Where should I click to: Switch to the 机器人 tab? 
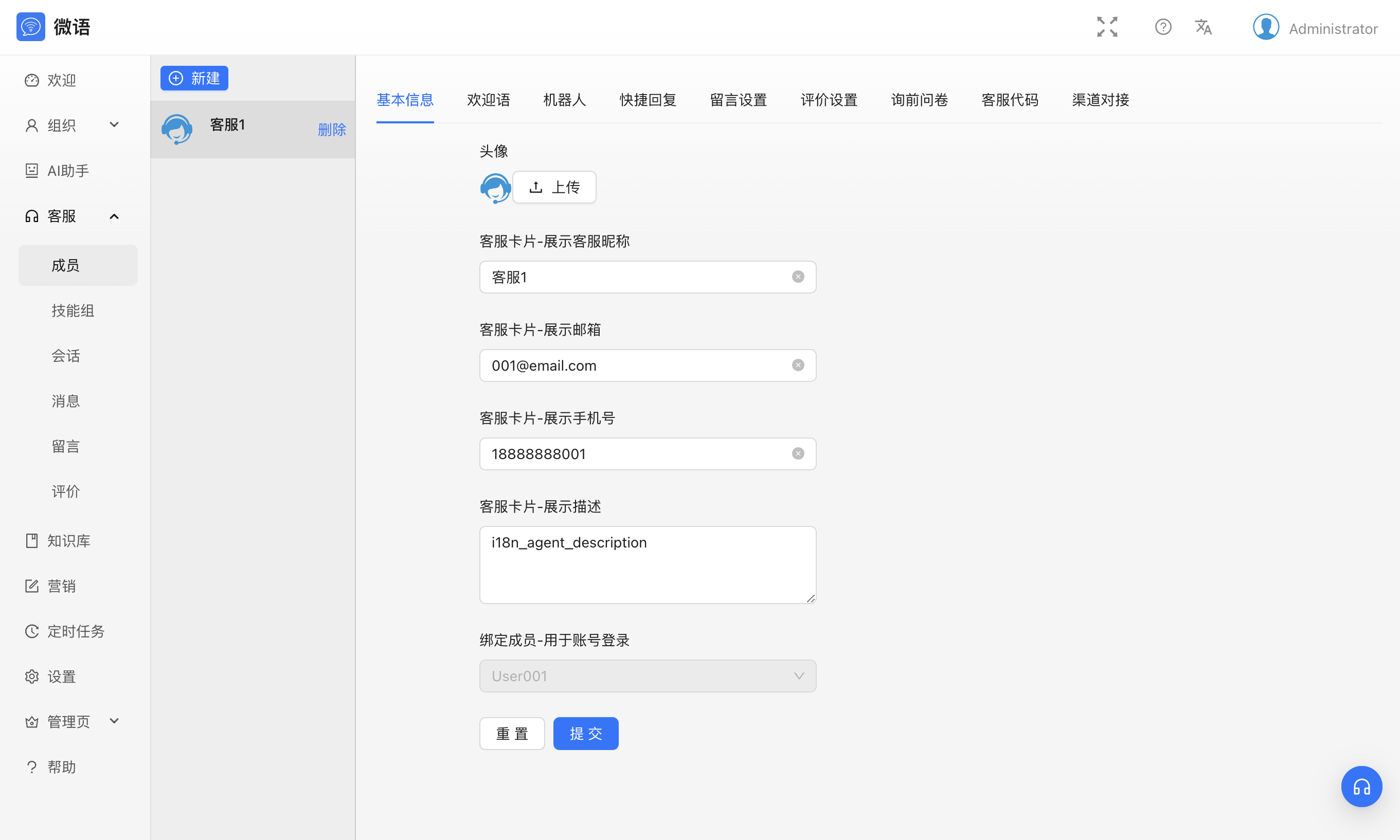[564, 100]
